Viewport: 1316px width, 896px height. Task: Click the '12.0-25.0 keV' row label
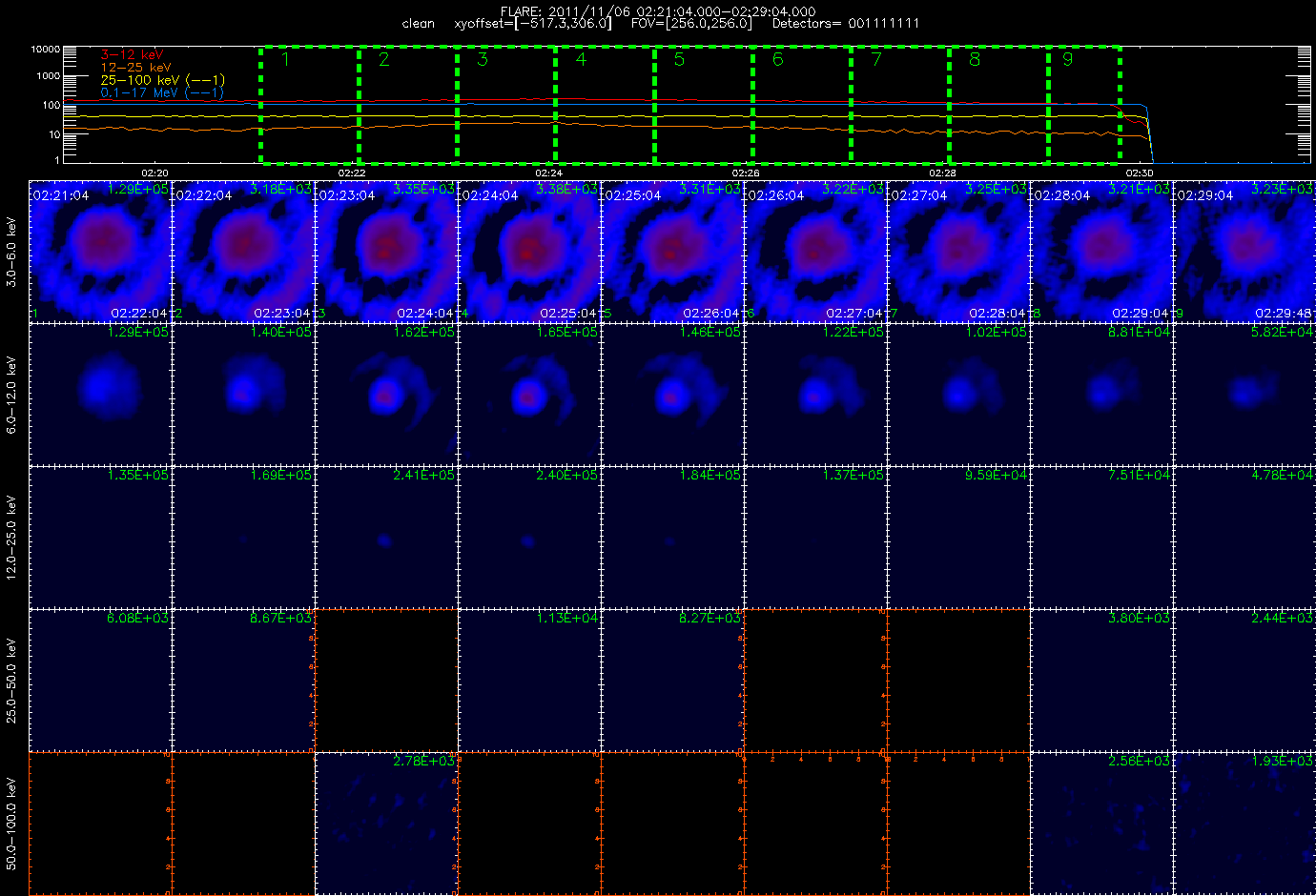[x=11, y=538]
